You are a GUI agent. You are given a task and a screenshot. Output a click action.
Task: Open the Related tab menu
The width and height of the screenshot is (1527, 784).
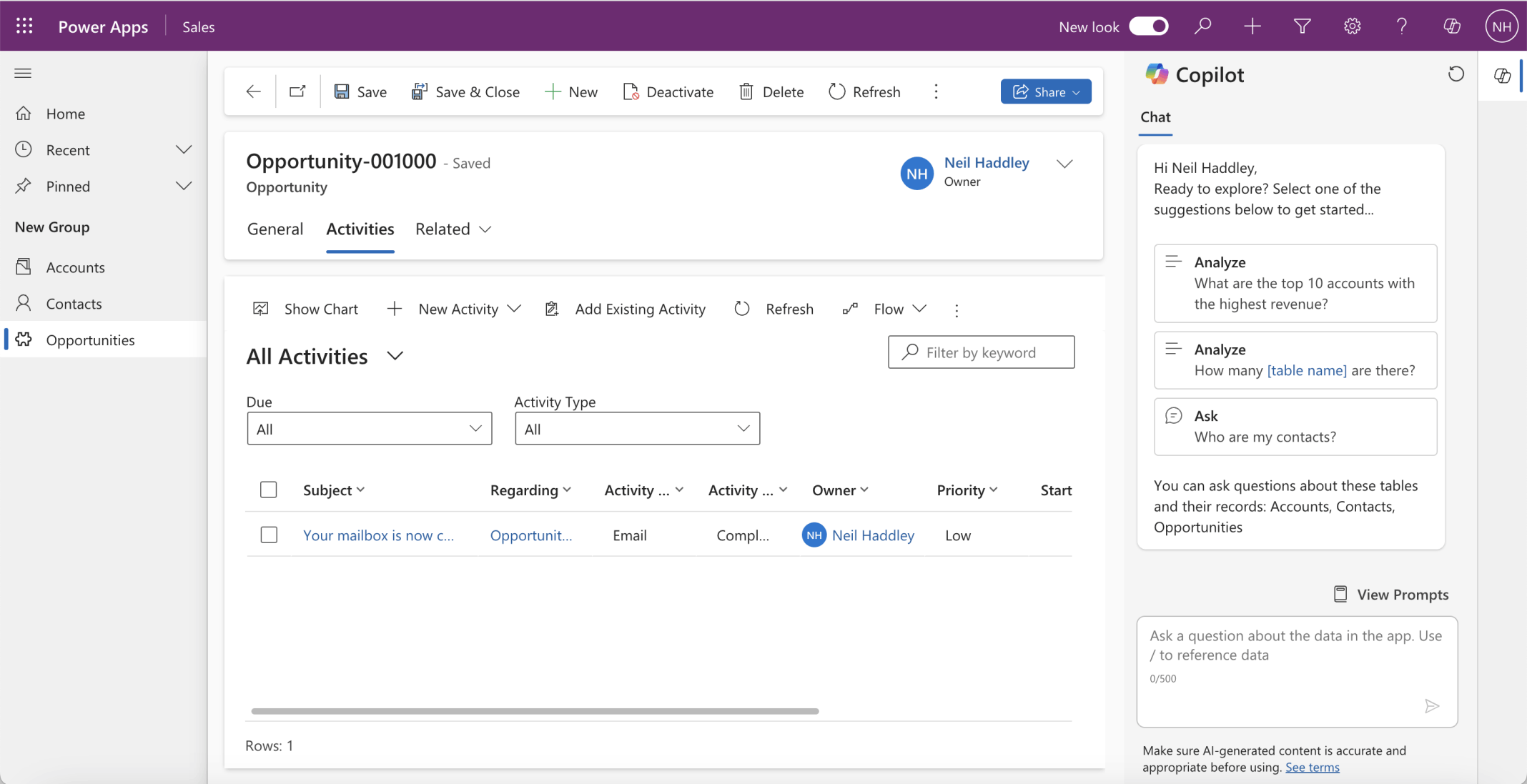click(x=453, y=229)
